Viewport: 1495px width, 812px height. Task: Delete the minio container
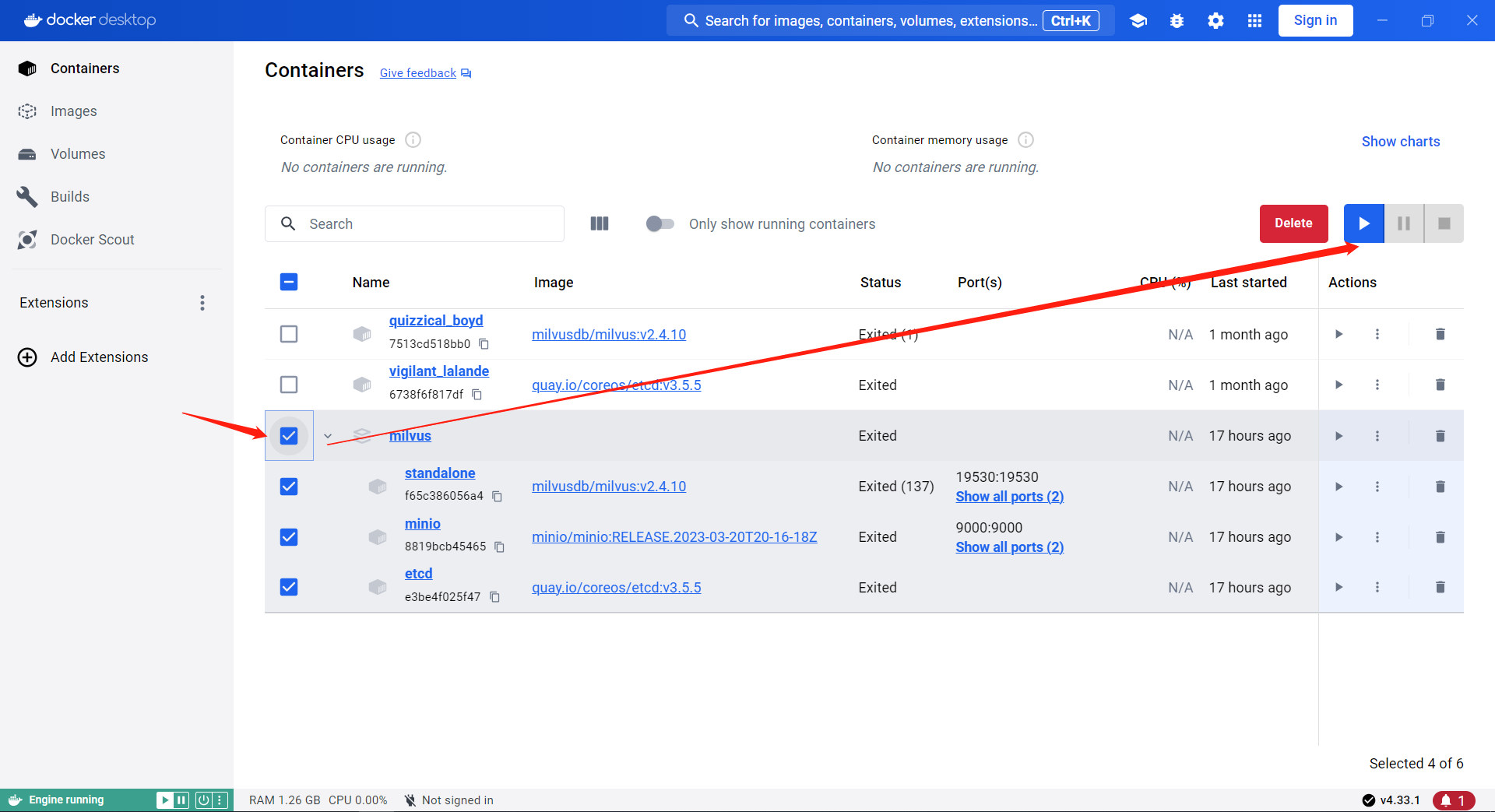[x=1440, y=537]
